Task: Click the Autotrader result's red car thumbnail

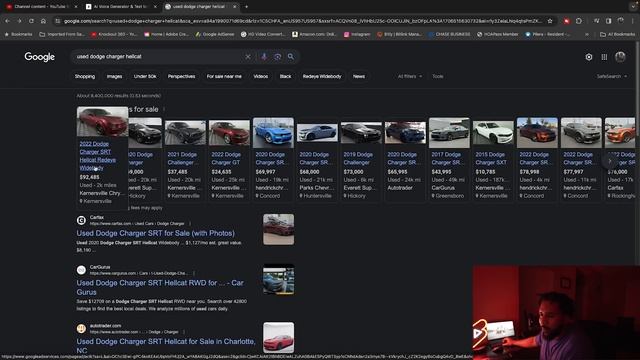Action: 278,338
